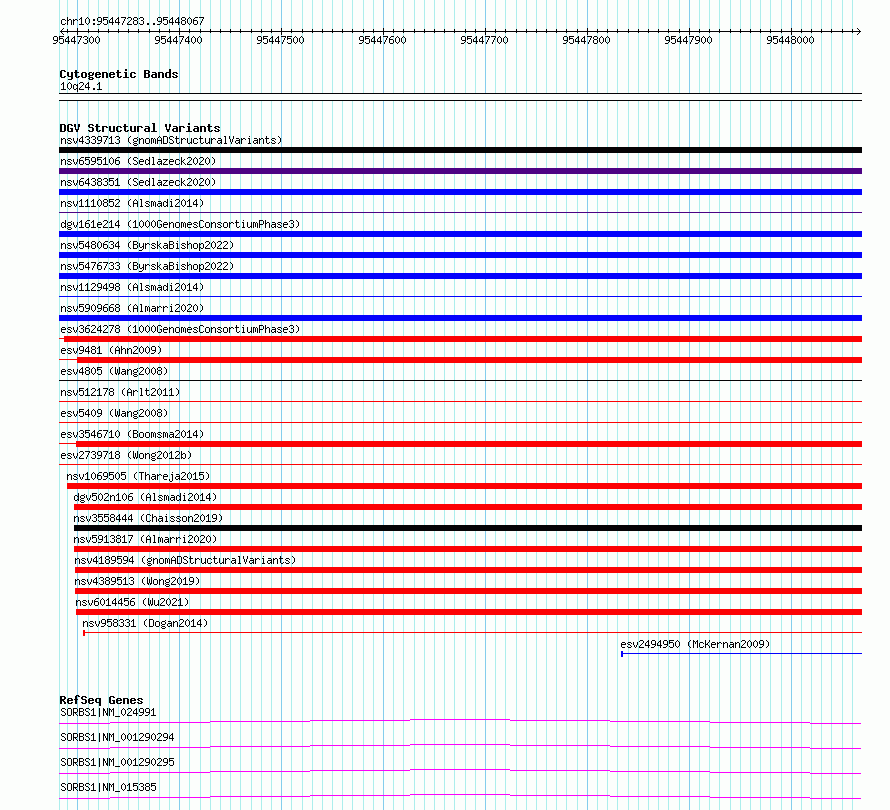Open the SORBS1|NM_001290295 transcript
This screenshot has width=890, height=810.
coord(117,762)
